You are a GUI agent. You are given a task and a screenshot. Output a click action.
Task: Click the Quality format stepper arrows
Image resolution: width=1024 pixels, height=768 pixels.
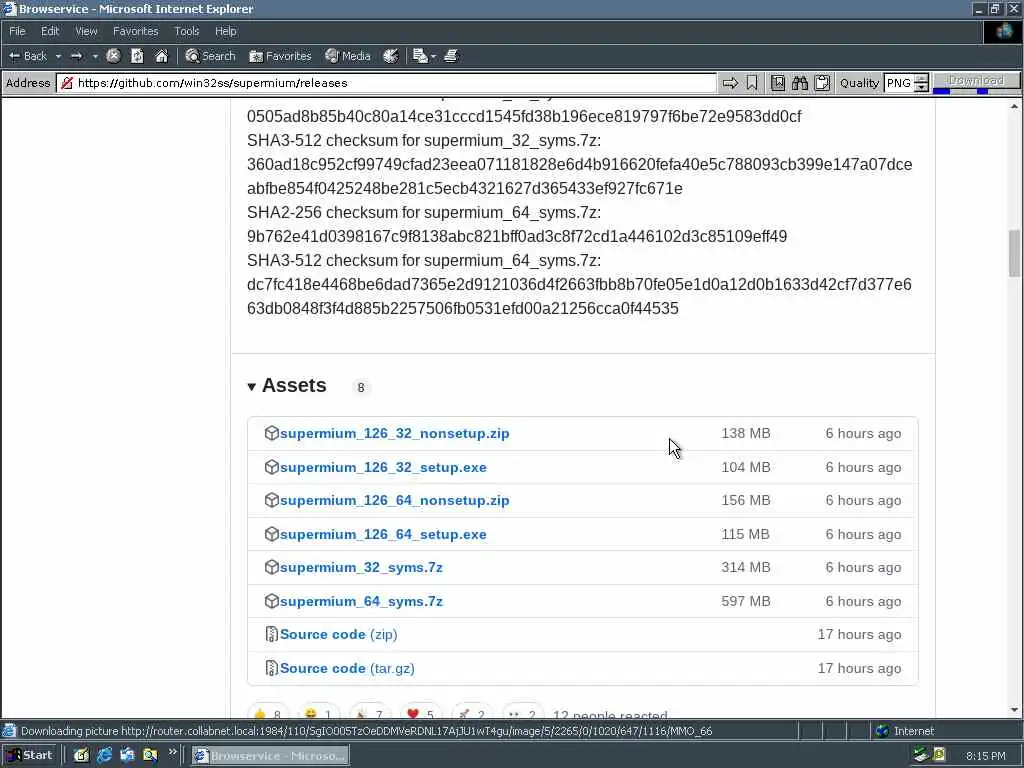(921, 83)
